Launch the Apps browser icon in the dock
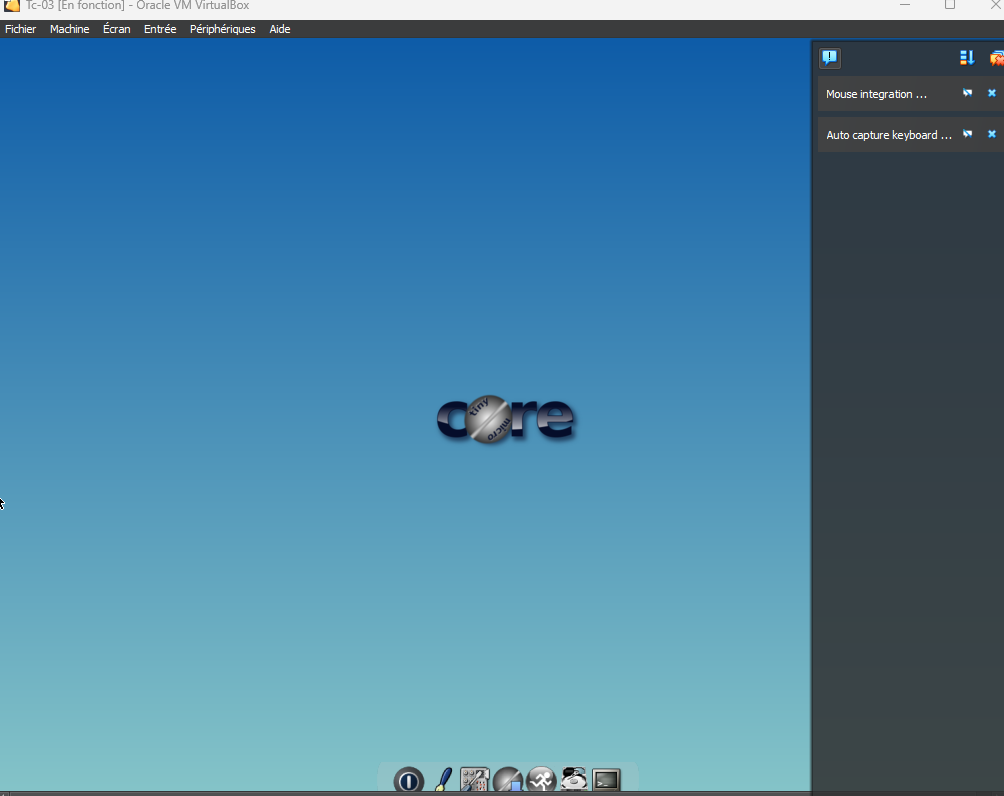The height and width of the screenshot is (796, 1004). coord(508,780)
